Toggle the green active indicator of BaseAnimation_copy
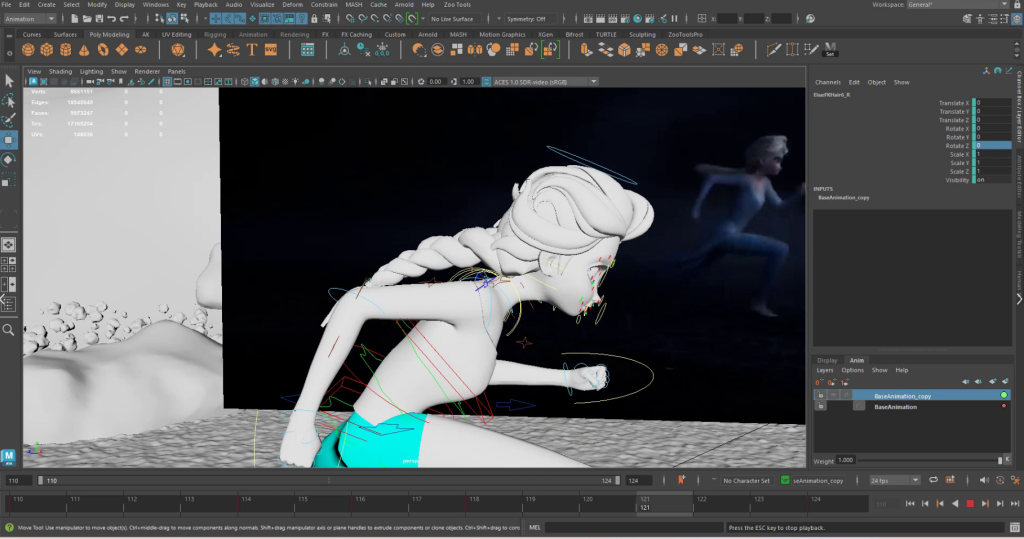This screenshot has height=539, width=1024. point(1004,395)
